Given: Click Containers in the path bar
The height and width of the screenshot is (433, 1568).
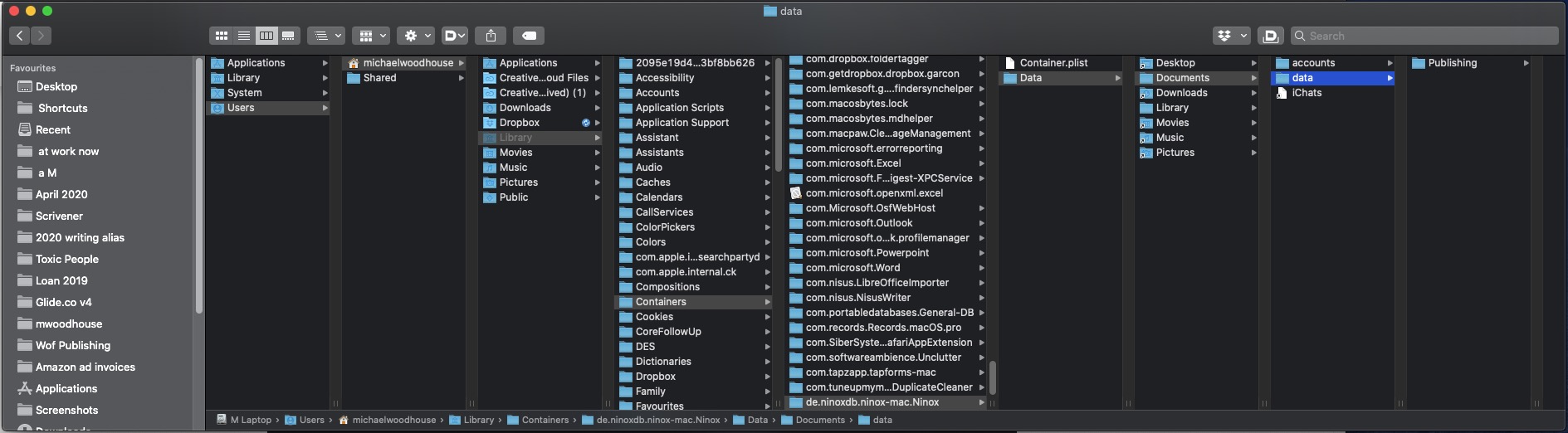Looking at the screenshot, I should click(538, 420).
